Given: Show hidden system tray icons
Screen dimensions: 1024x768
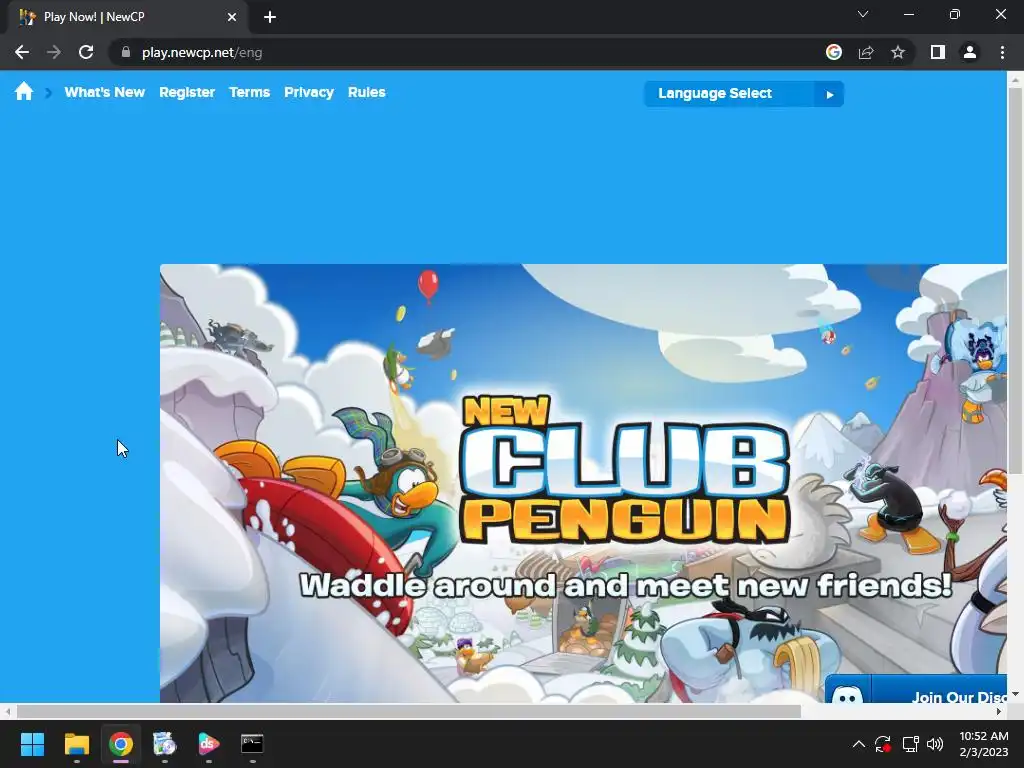Looking at the screenshot, I should coord(859,744).
